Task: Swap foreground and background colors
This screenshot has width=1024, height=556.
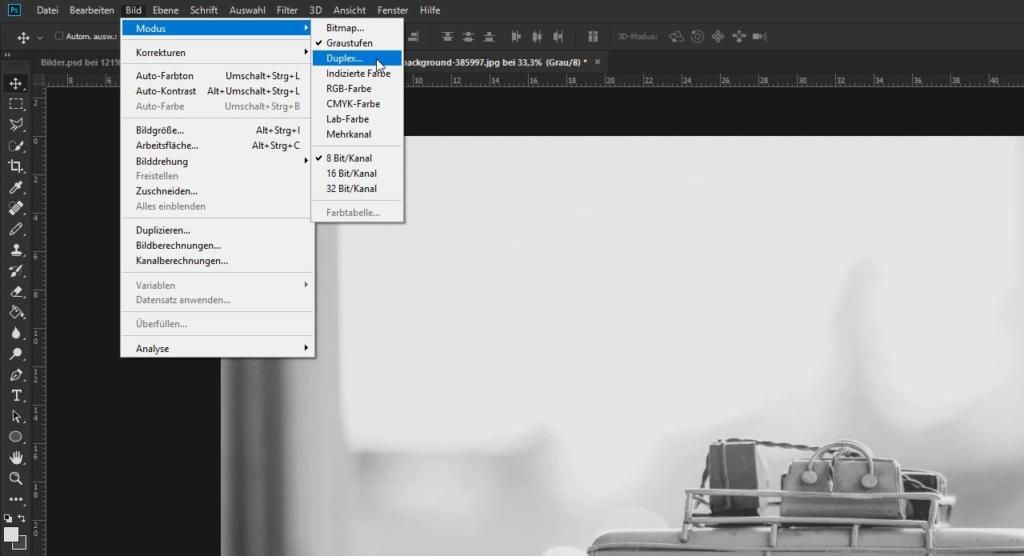Action: pos(22,518)
